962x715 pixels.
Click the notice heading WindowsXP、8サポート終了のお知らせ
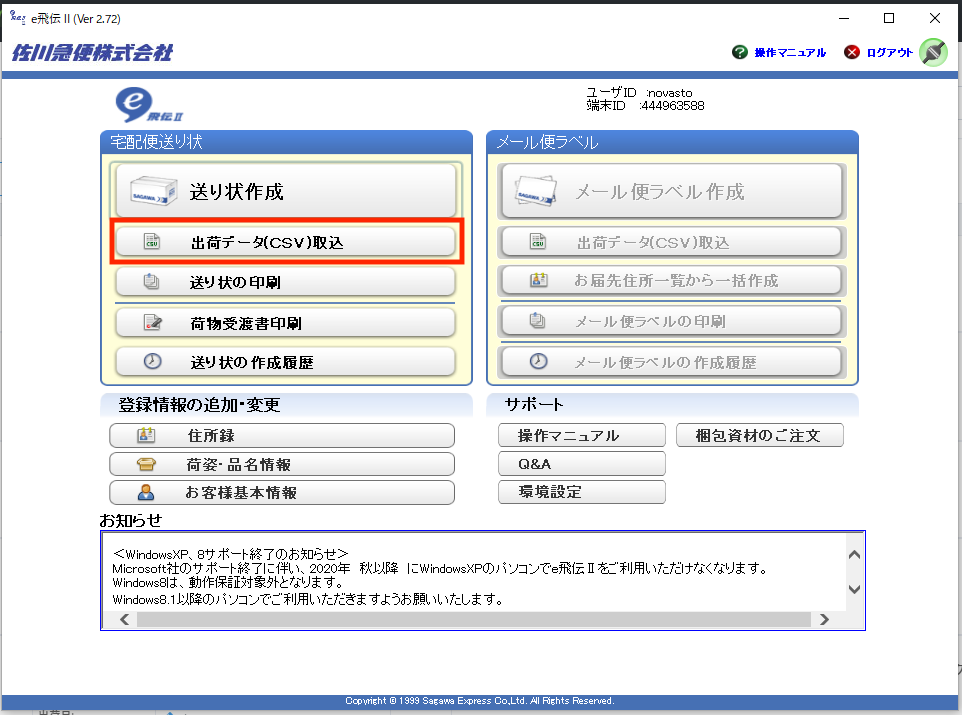231,554
